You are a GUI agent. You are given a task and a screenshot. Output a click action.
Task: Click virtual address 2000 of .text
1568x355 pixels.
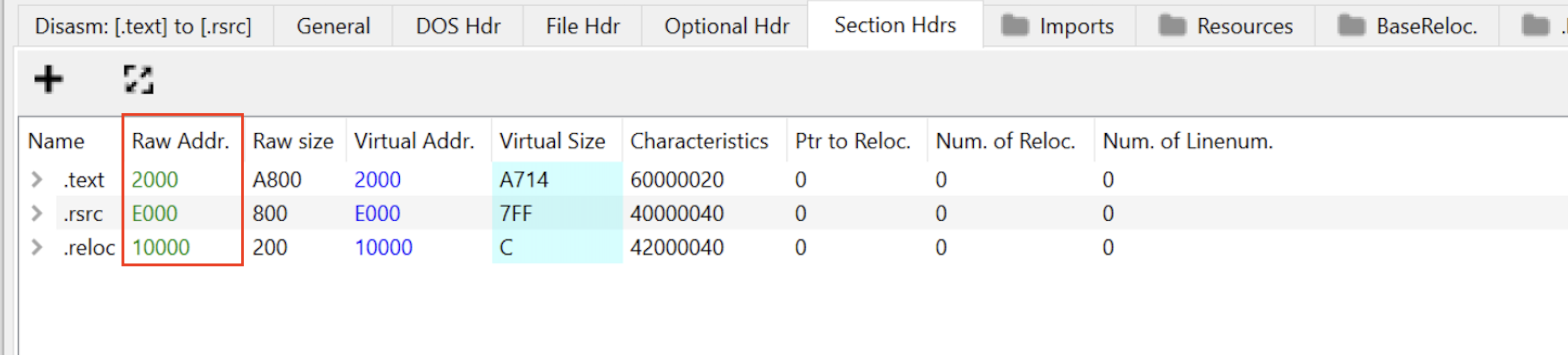click(378, 180)
